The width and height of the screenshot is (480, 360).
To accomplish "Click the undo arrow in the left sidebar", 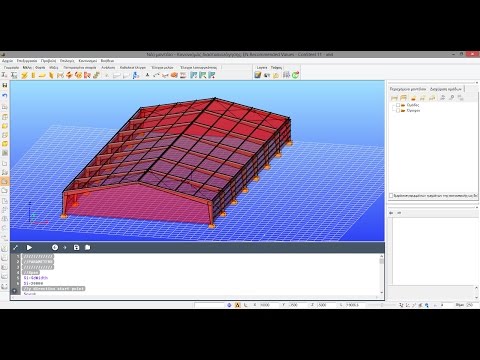I will point(5,96).
